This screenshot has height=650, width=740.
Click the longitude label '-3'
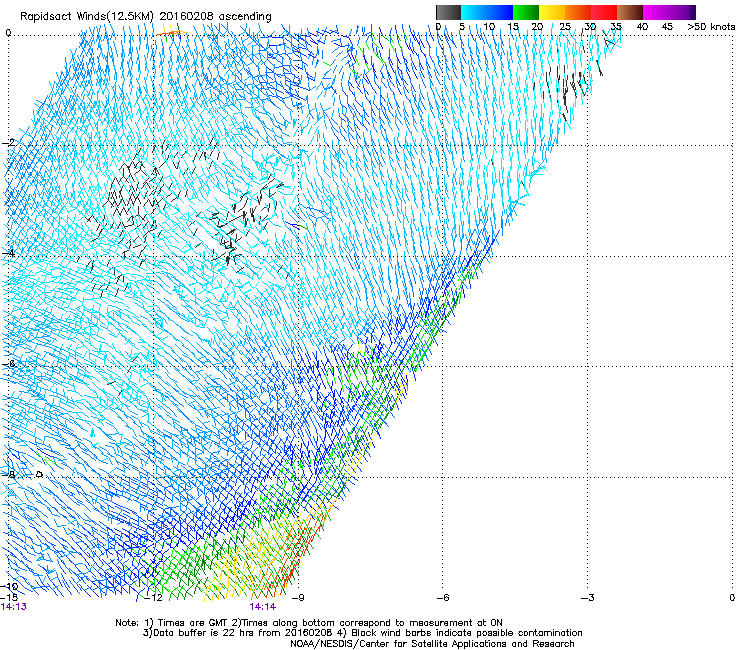(x=588, y=598)
